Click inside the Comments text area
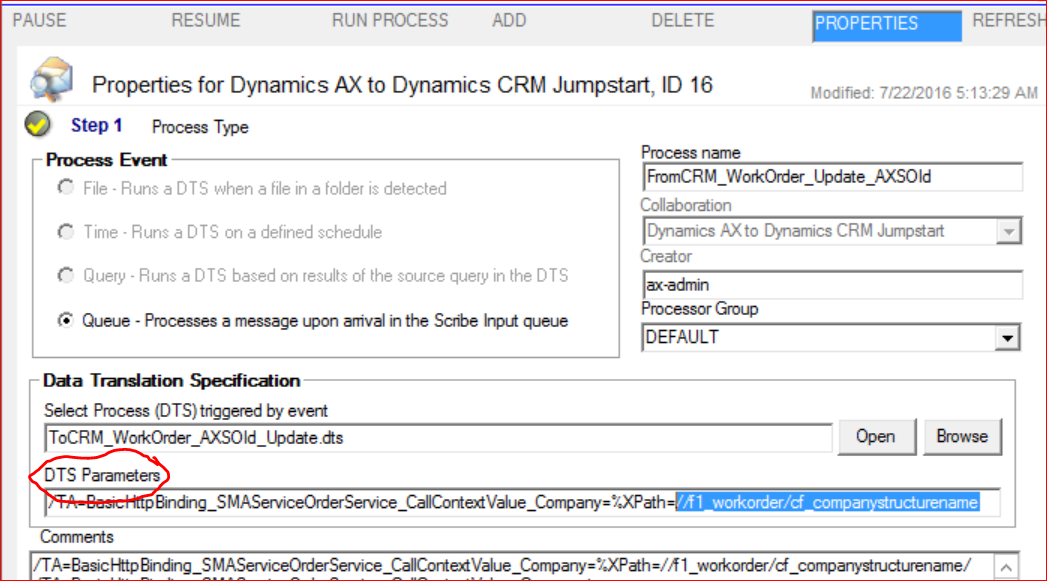Viewport: 1047px width, 581px height. pyautogui.click(x=511, y=566)
